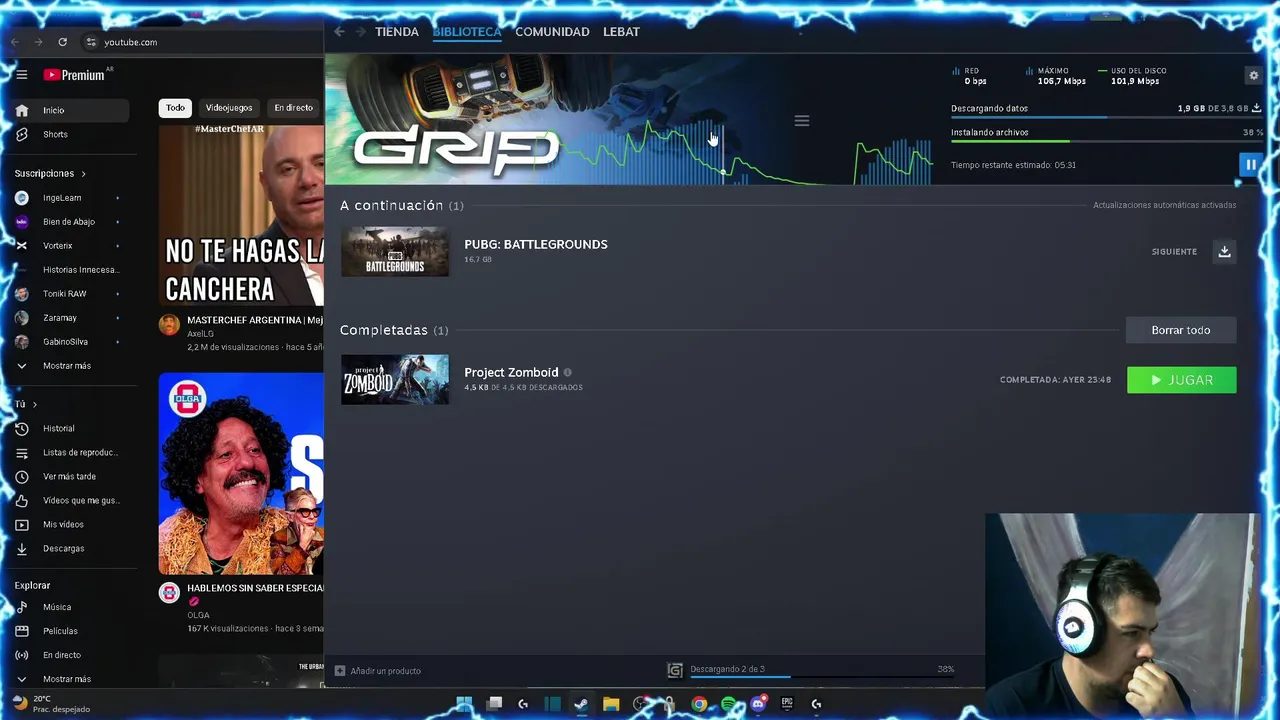Open the Vorterix subscription channel
The image size is (1280, 720).
(x=70, y=246)
